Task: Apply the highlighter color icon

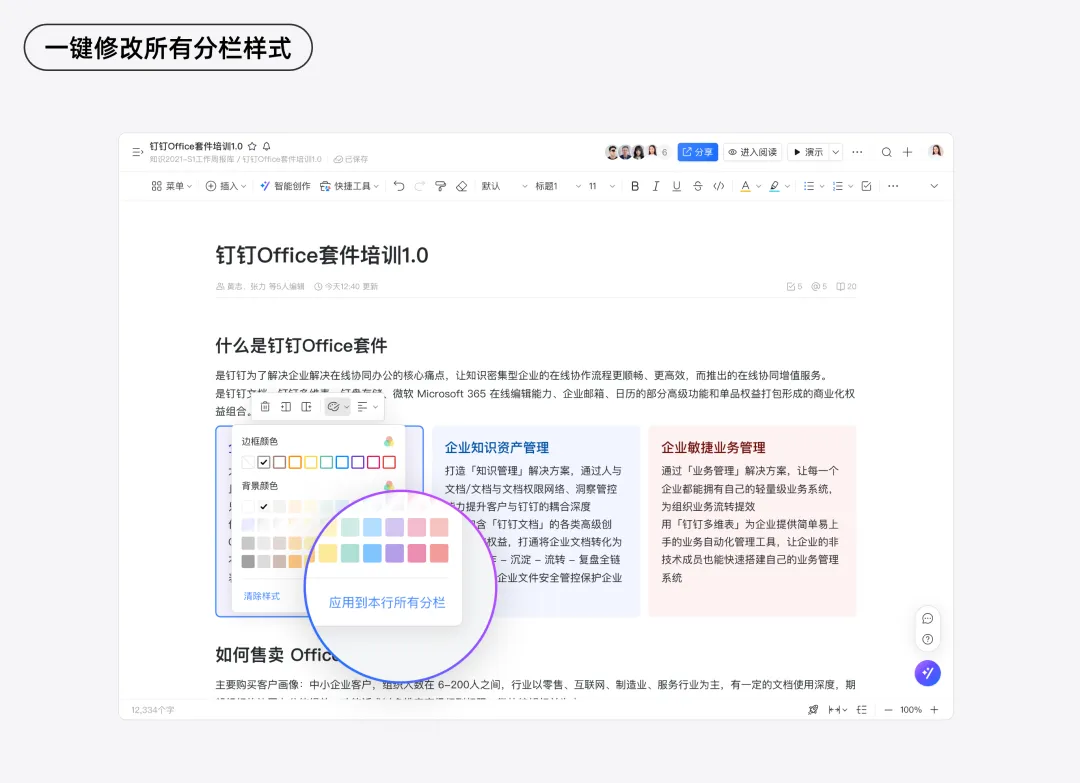Action: pos(774,186)
